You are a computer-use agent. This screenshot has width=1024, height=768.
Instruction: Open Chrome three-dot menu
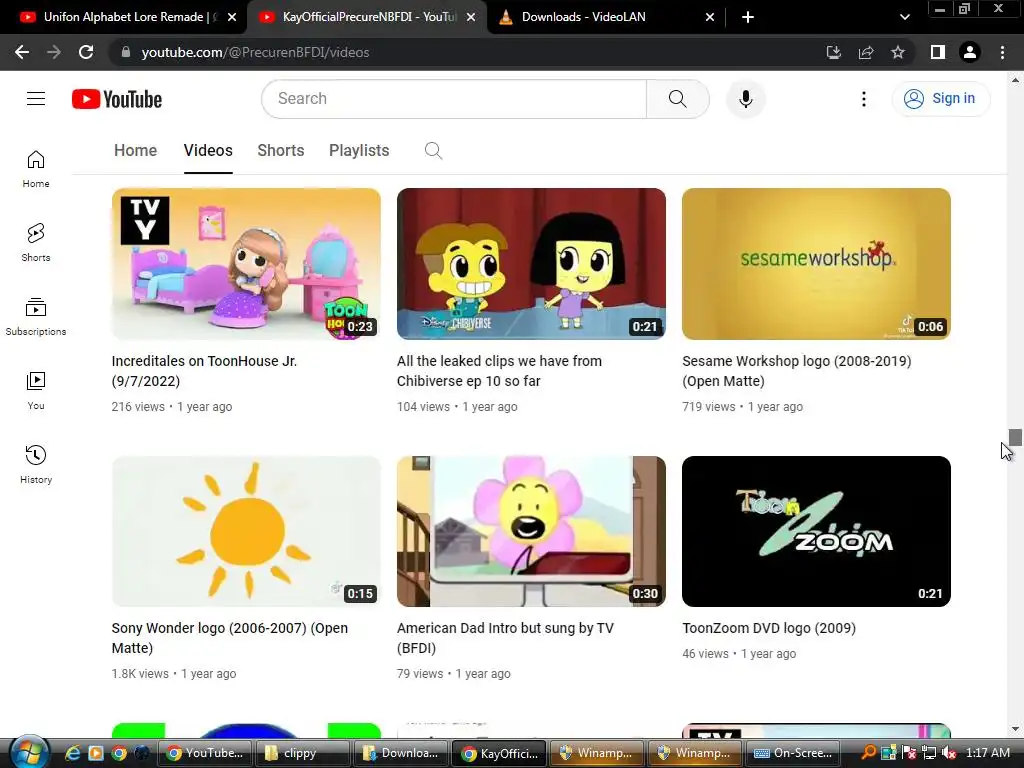(x=1002, y=52)
